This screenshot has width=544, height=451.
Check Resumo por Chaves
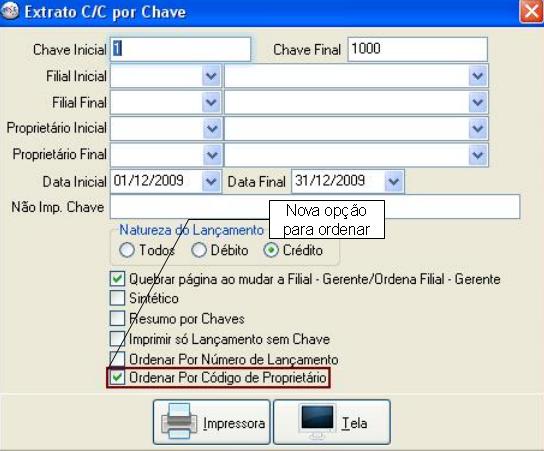[117, 318]
